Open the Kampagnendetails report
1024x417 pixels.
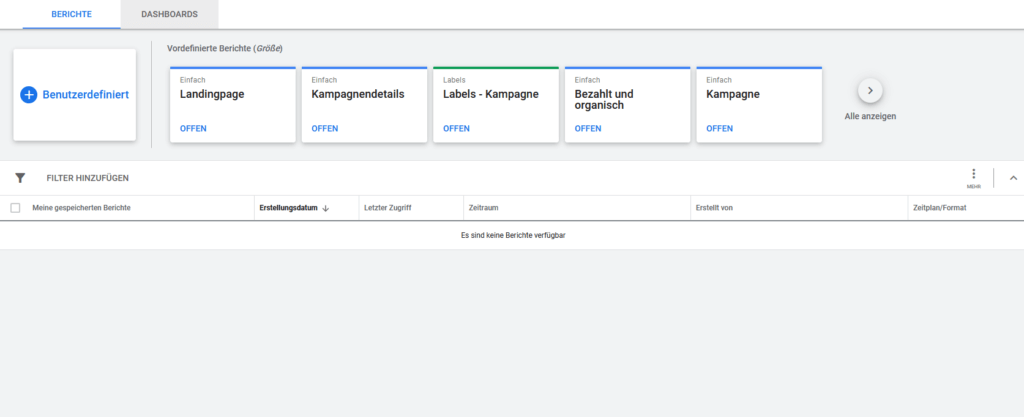click(x=325, y=128)
